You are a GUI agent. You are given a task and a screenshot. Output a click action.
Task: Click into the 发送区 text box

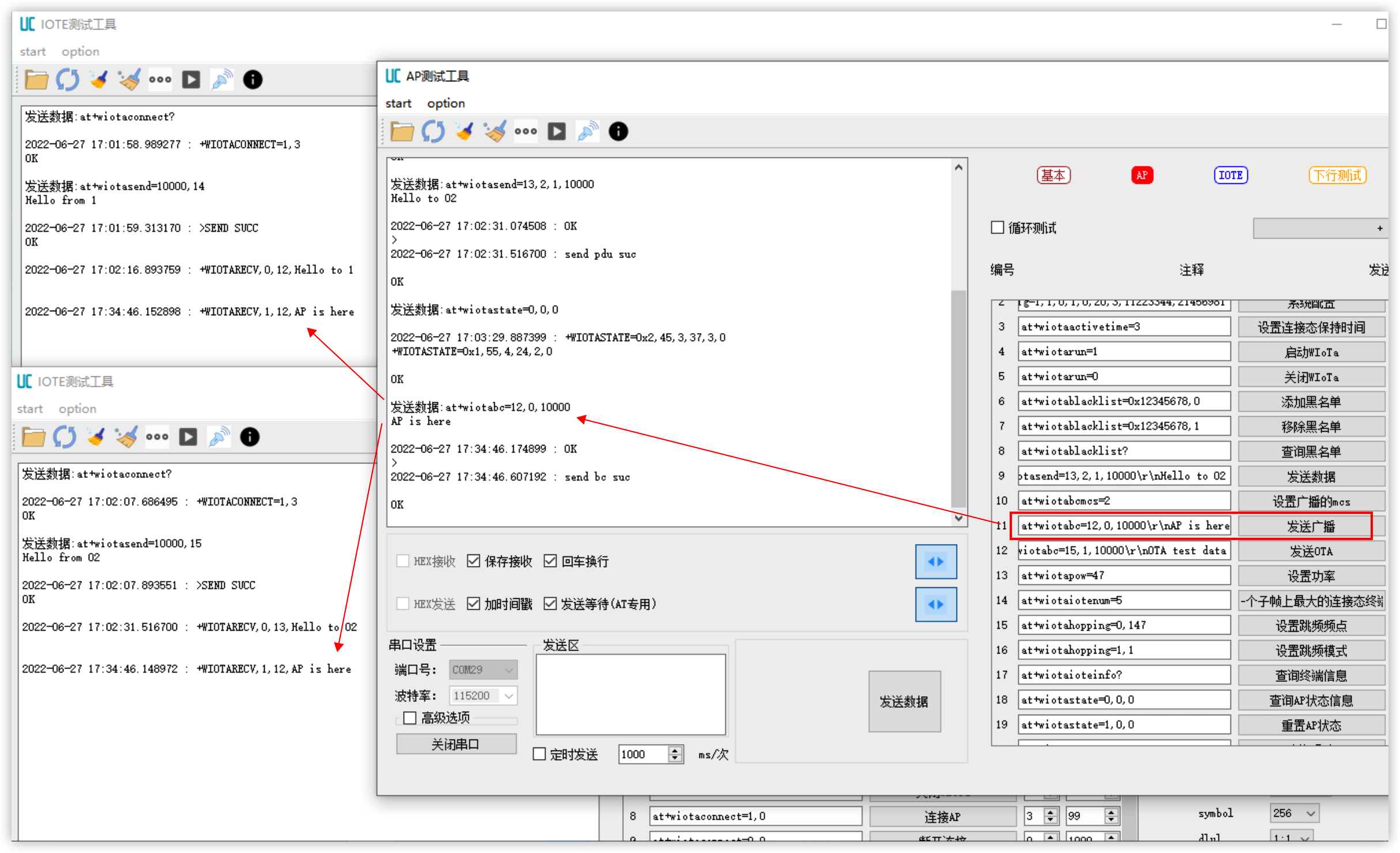click(x=631, y=694)
